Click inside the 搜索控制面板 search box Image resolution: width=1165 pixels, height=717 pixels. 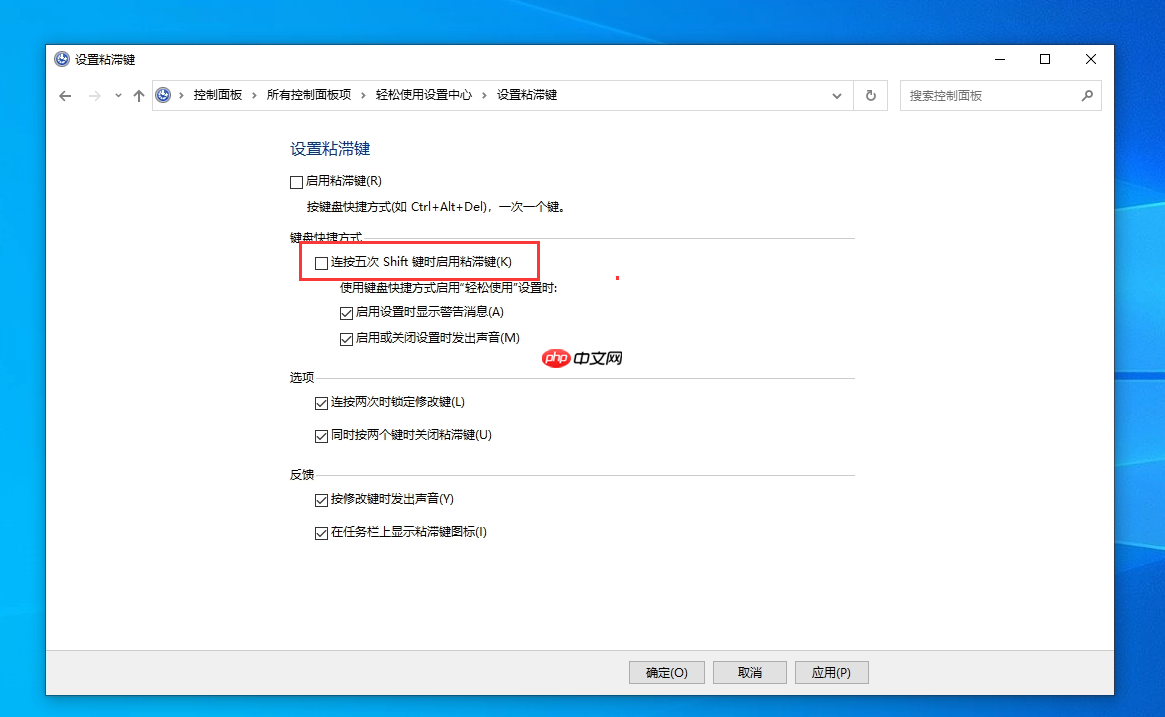990,95
